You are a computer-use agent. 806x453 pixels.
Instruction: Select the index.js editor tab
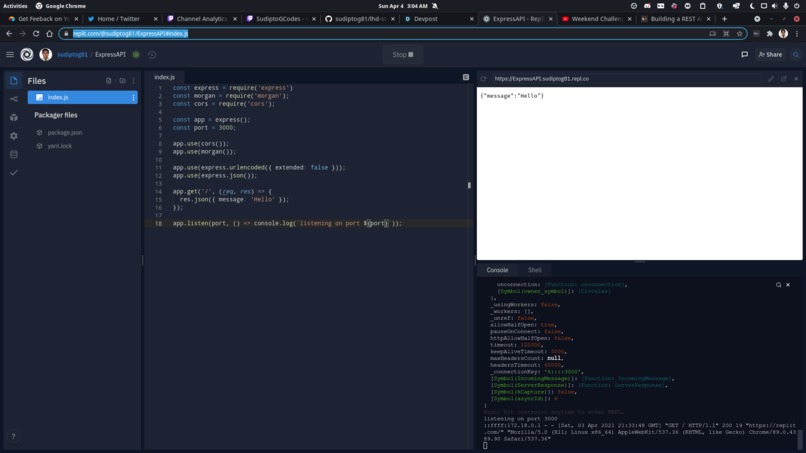(164, 77)
